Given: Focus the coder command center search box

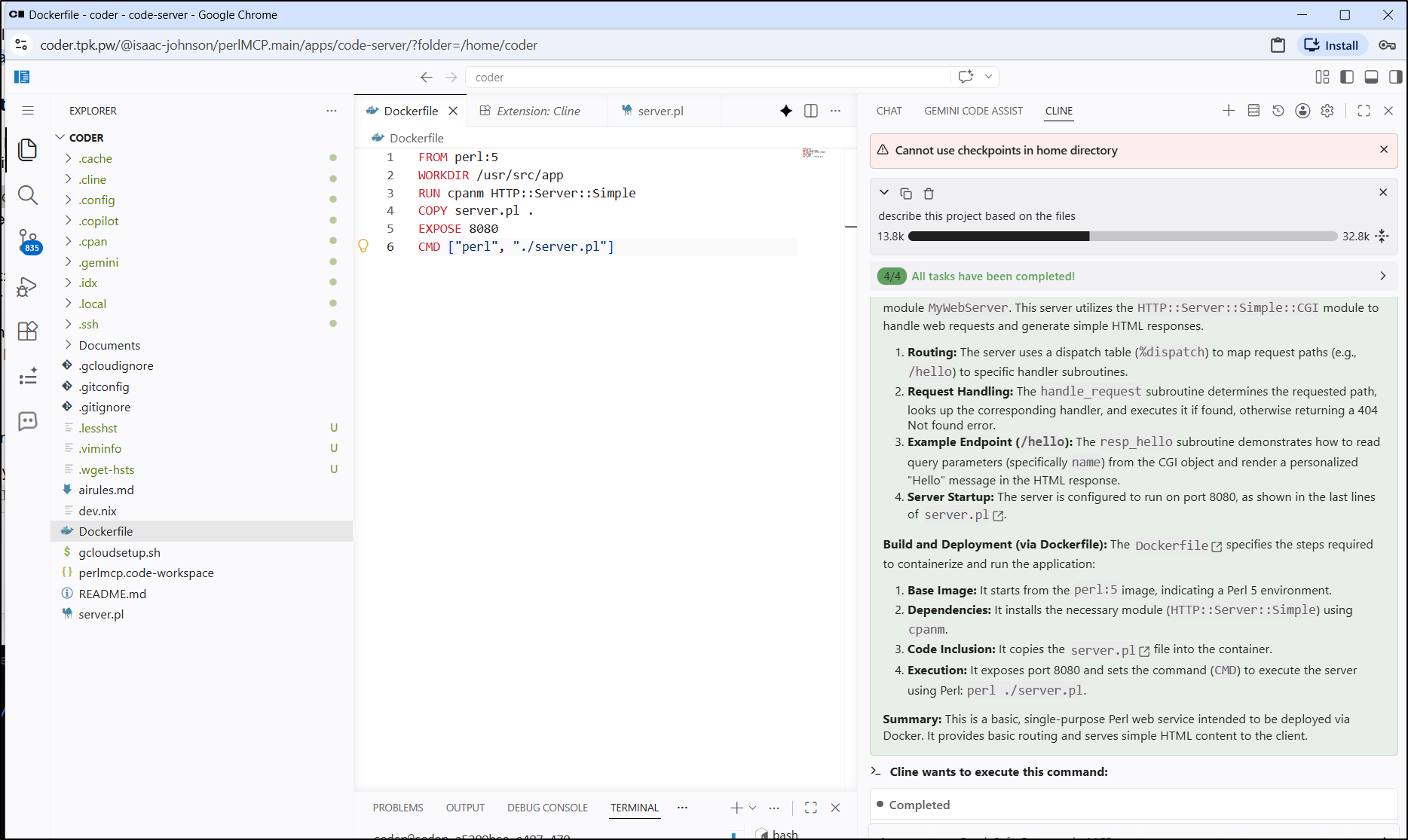Looking at the screenshot, I should 708,77.
